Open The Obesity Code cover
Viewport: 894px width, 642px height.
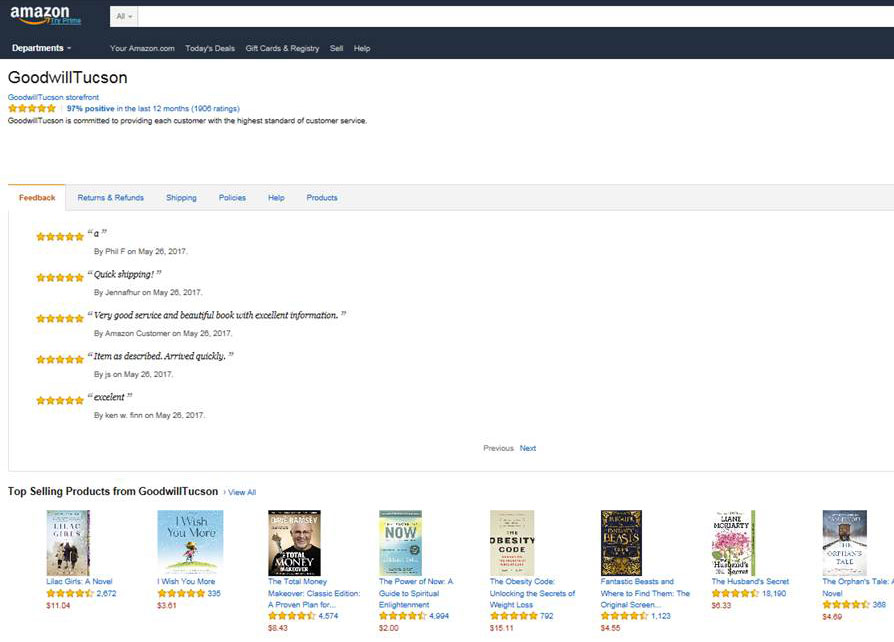click(512, 543)
